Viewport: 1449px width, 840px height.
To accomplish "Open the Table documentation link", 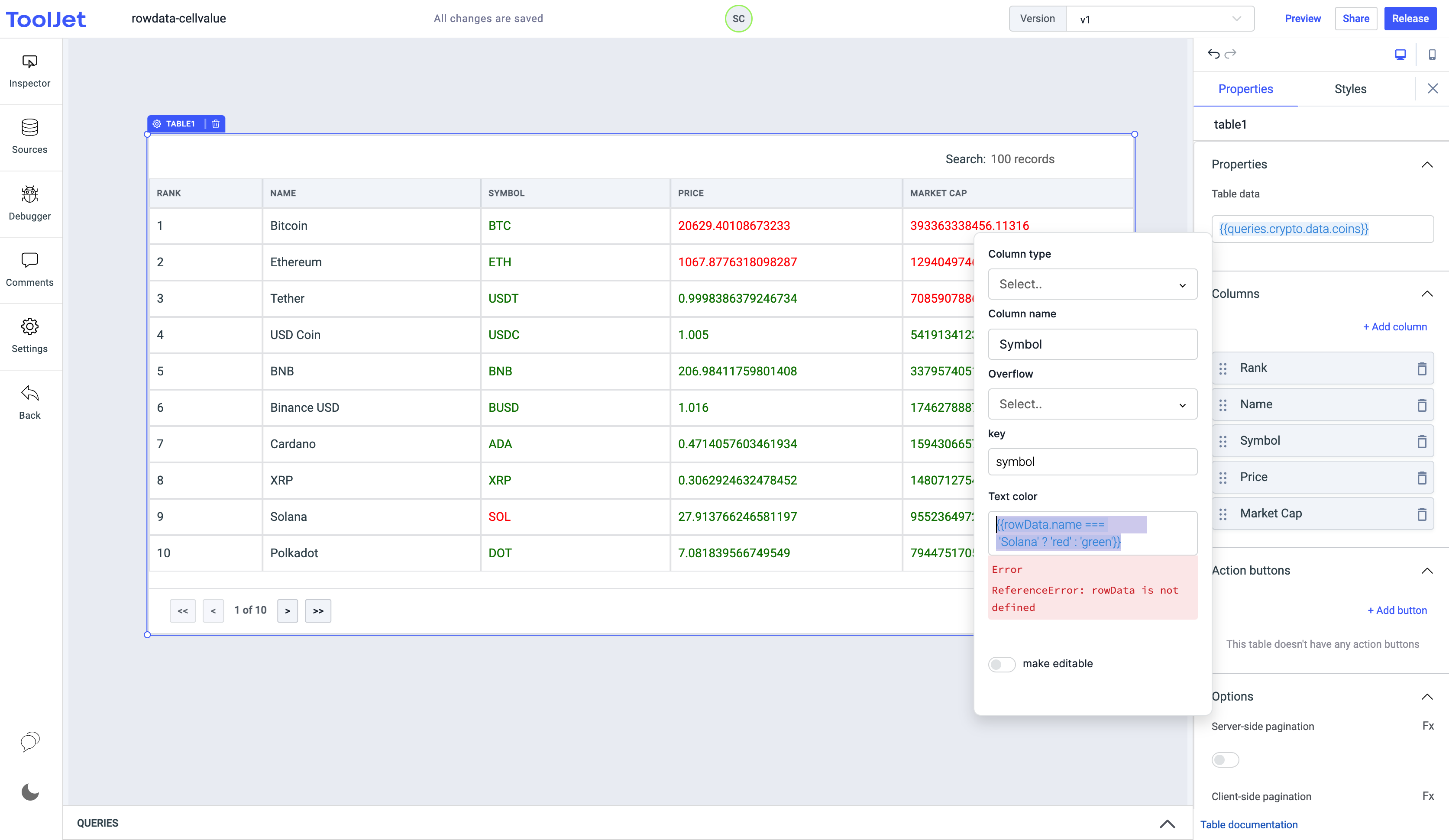I will pos(1248,824).
